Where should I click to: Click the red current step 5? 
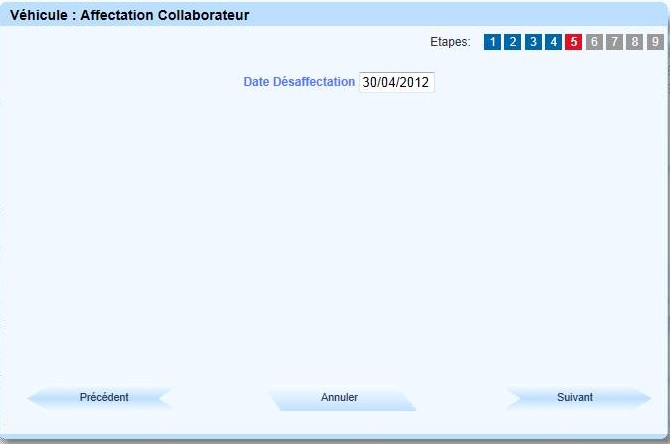click(574, 42)
